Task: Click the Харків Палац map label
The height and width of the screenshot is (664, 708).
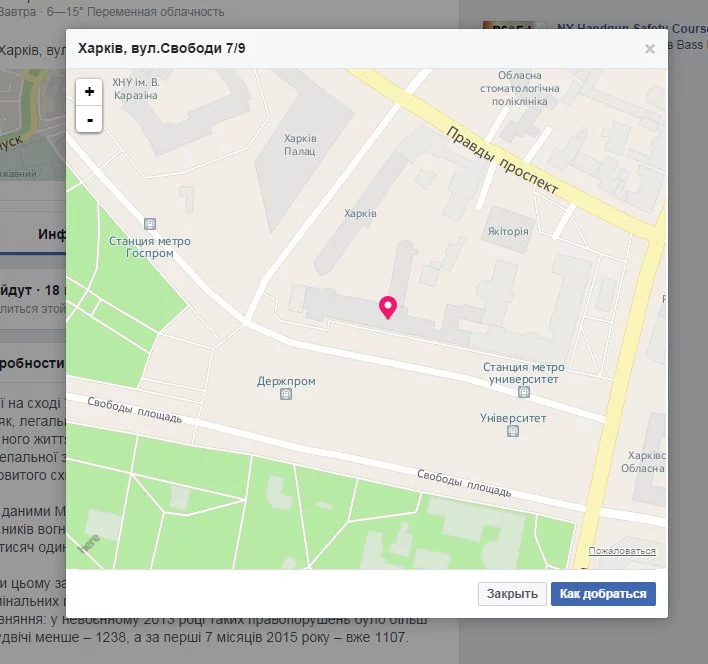Action: [x=300, y=145]
